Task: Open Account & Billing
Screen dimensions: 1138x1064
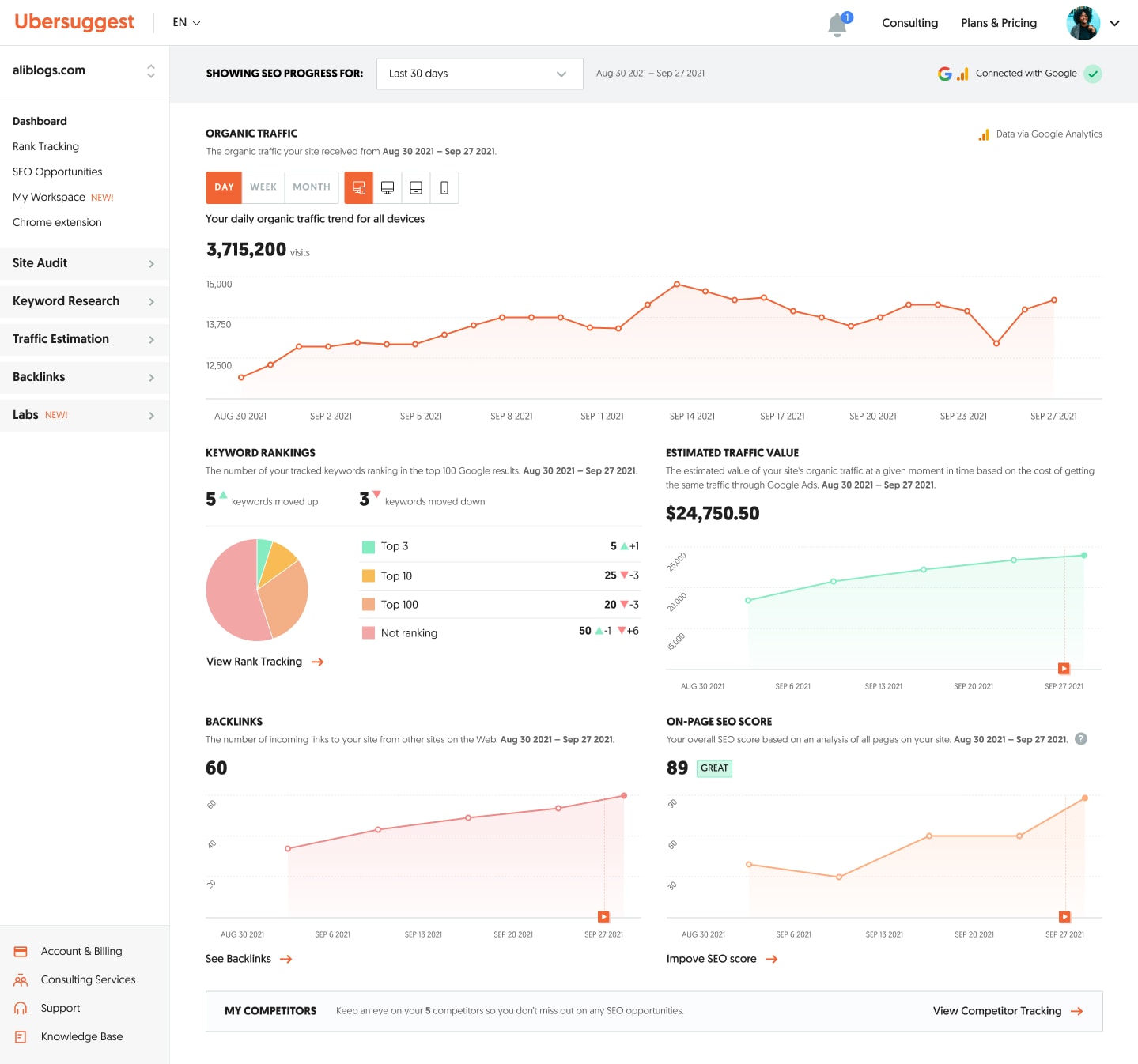Action: coord(81,952)
